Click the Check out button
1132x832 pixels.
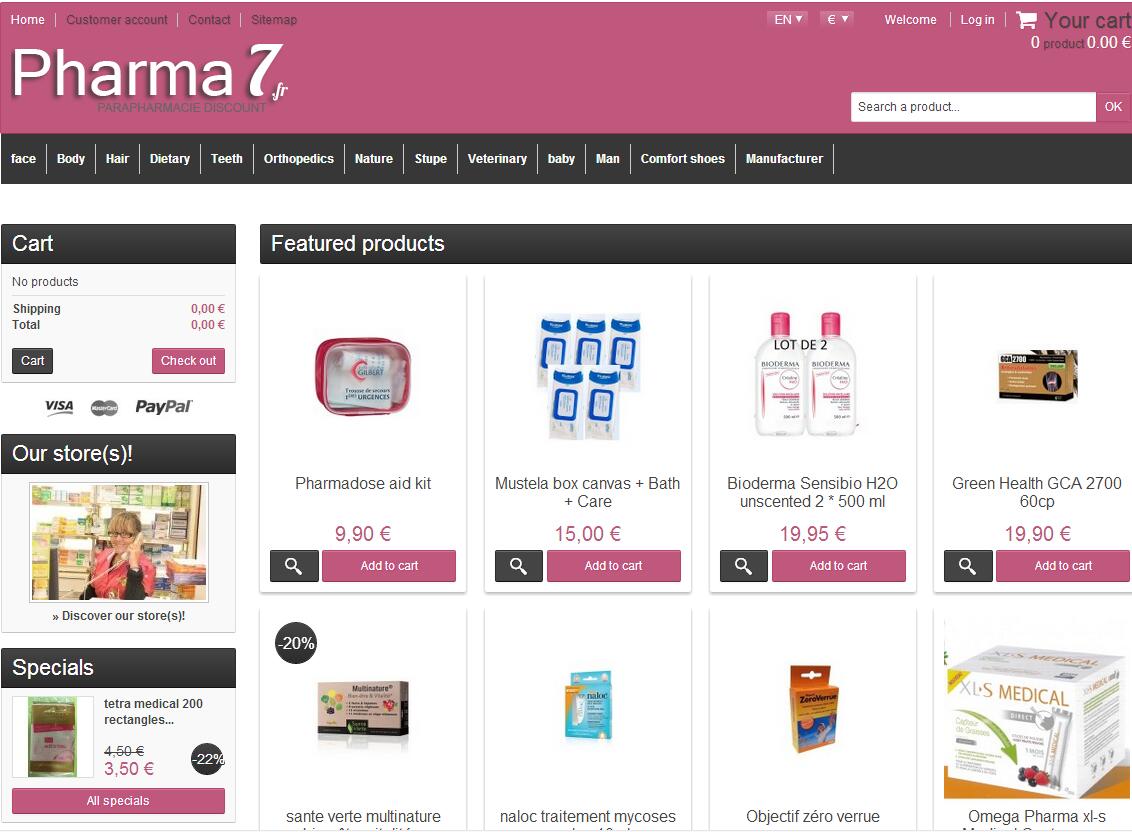(x=188, y=360)
